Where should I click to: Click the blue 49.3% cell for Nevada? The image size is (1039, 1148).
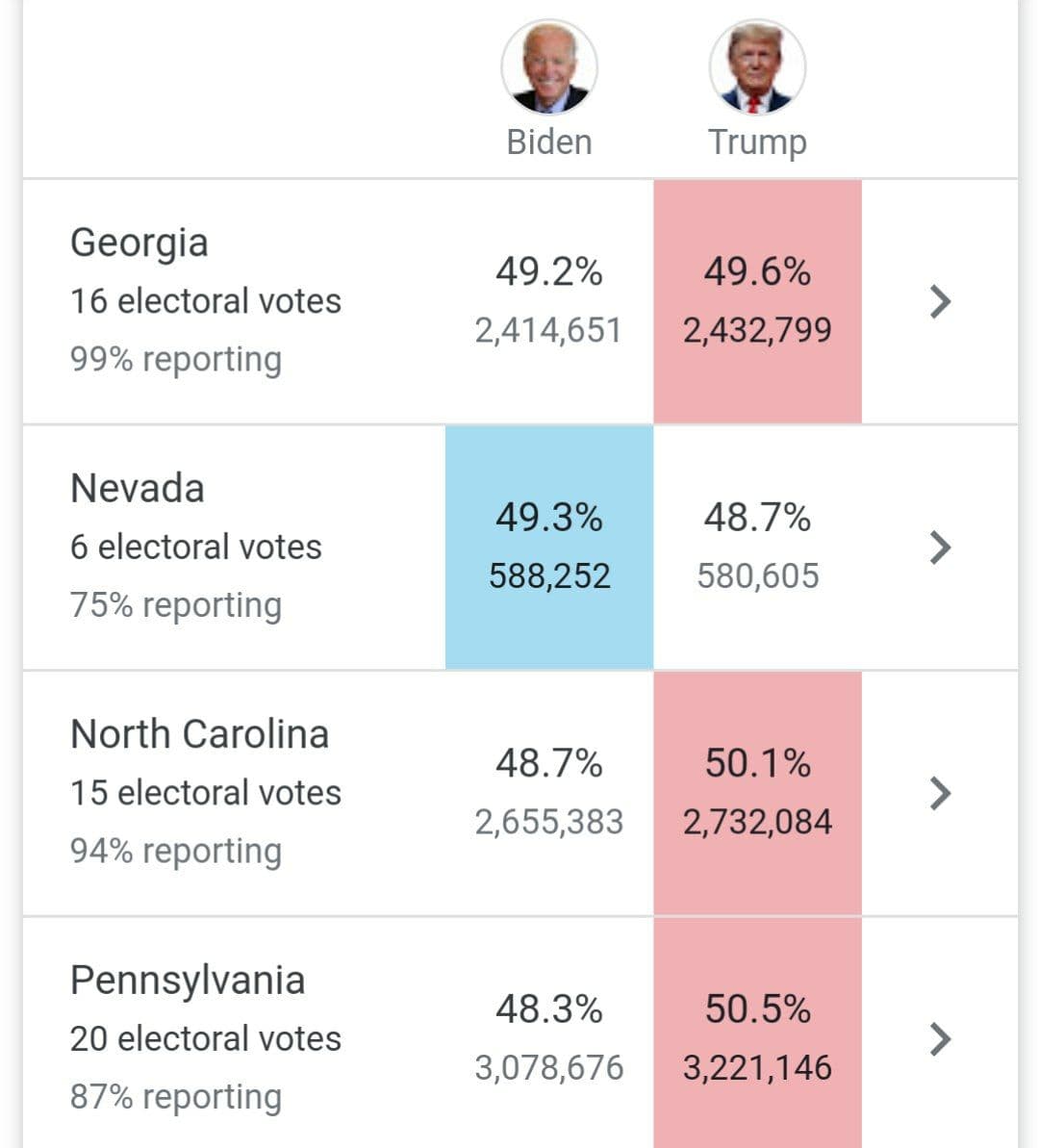pyautogui.click(x=549, y=547)
